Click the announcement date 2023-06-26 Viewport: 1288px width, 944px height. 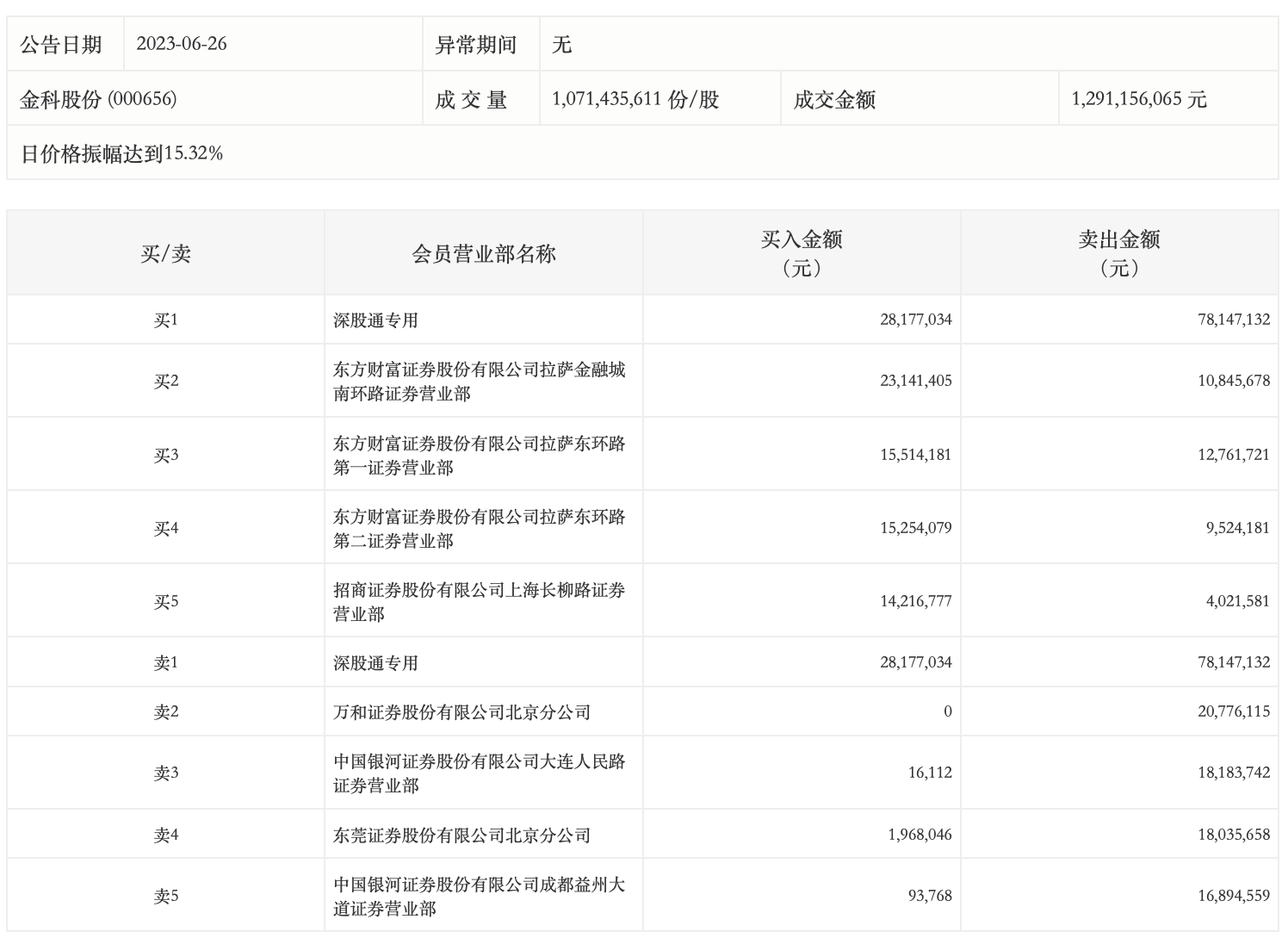[182, 44]
